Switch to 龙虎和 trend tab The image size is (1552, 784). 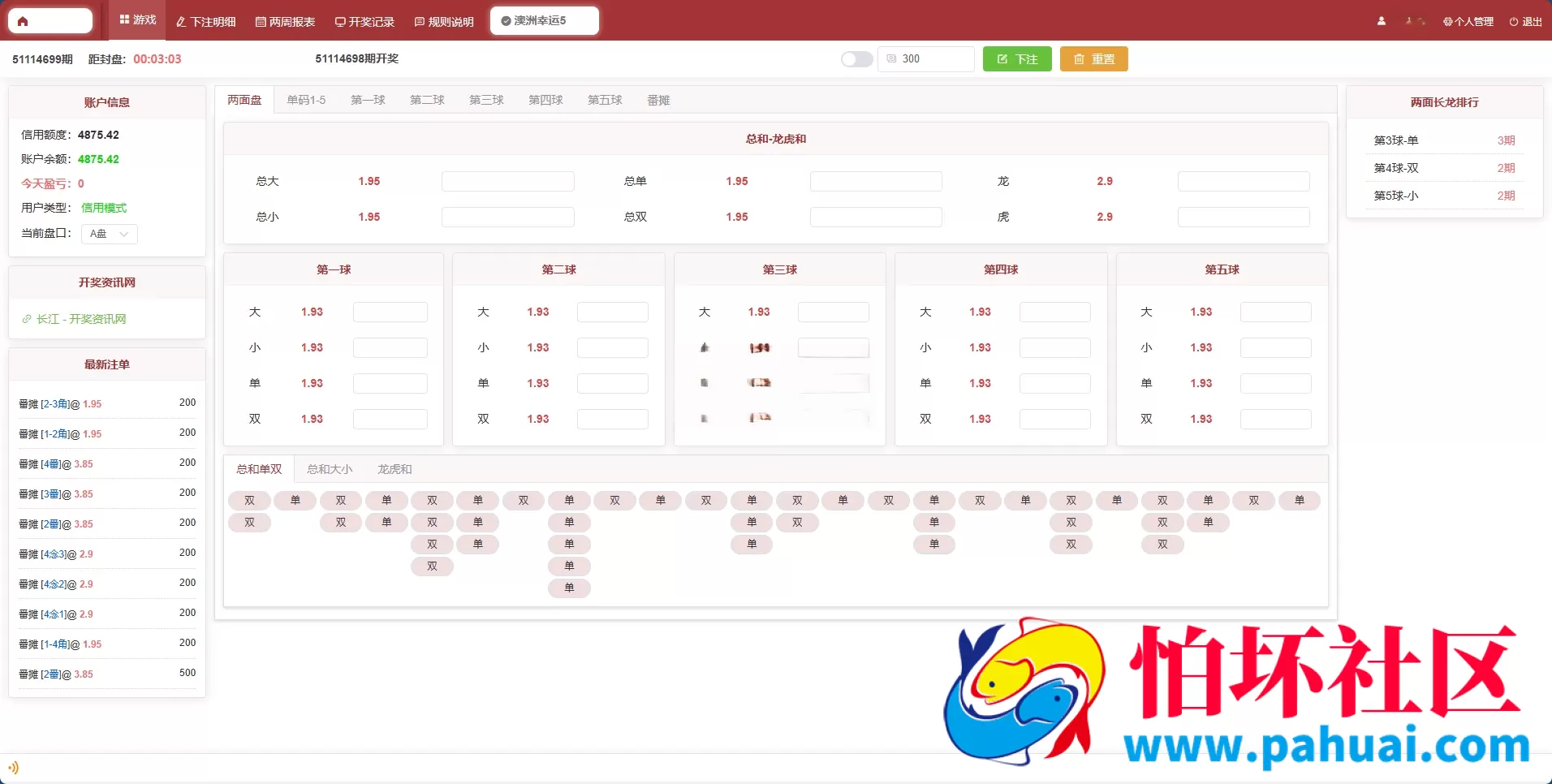[394, 469]
